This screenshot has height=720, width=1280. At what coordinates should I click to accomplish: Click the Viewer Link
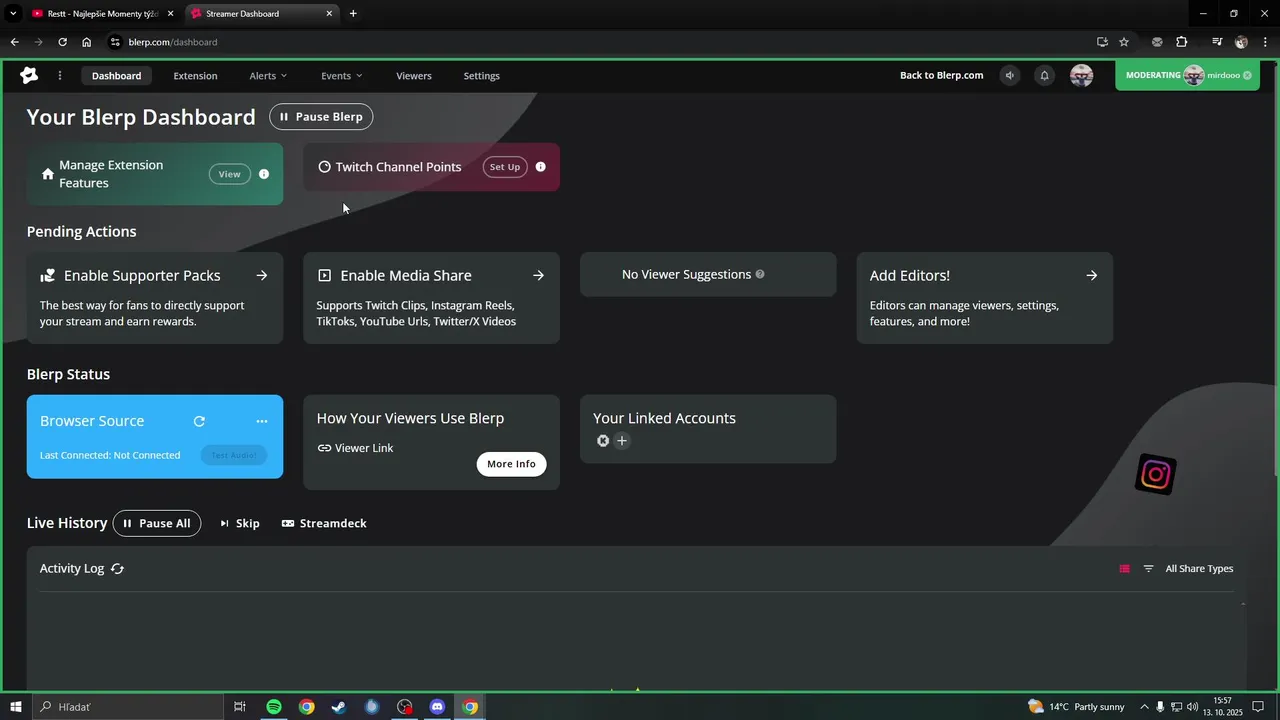(355, 448)
